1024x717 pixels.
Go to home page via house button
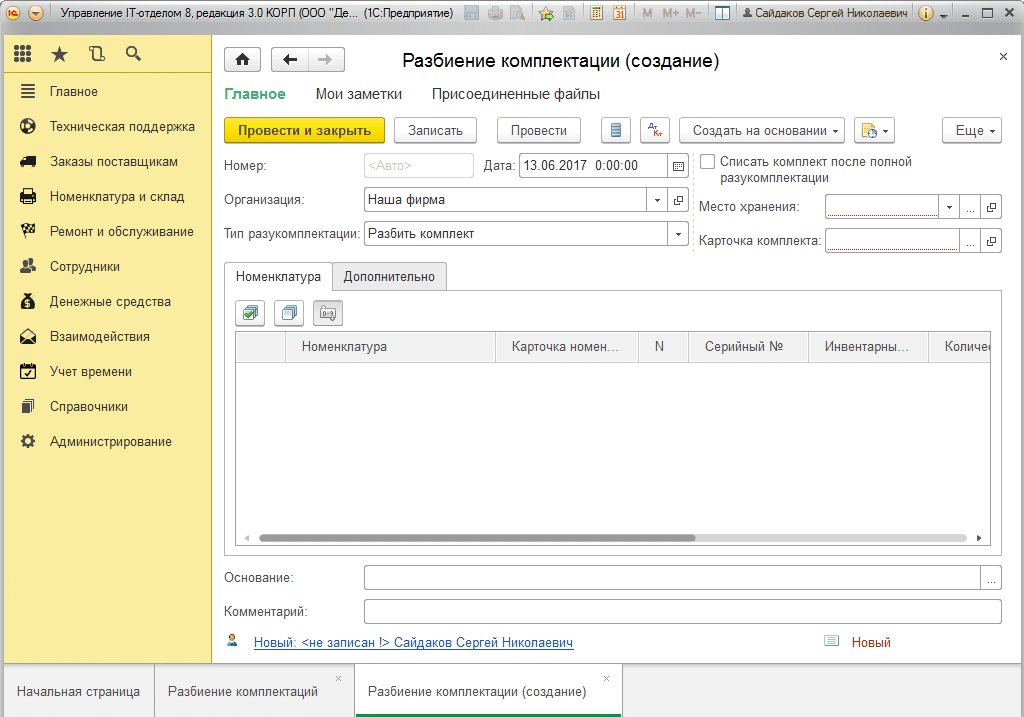242,60
